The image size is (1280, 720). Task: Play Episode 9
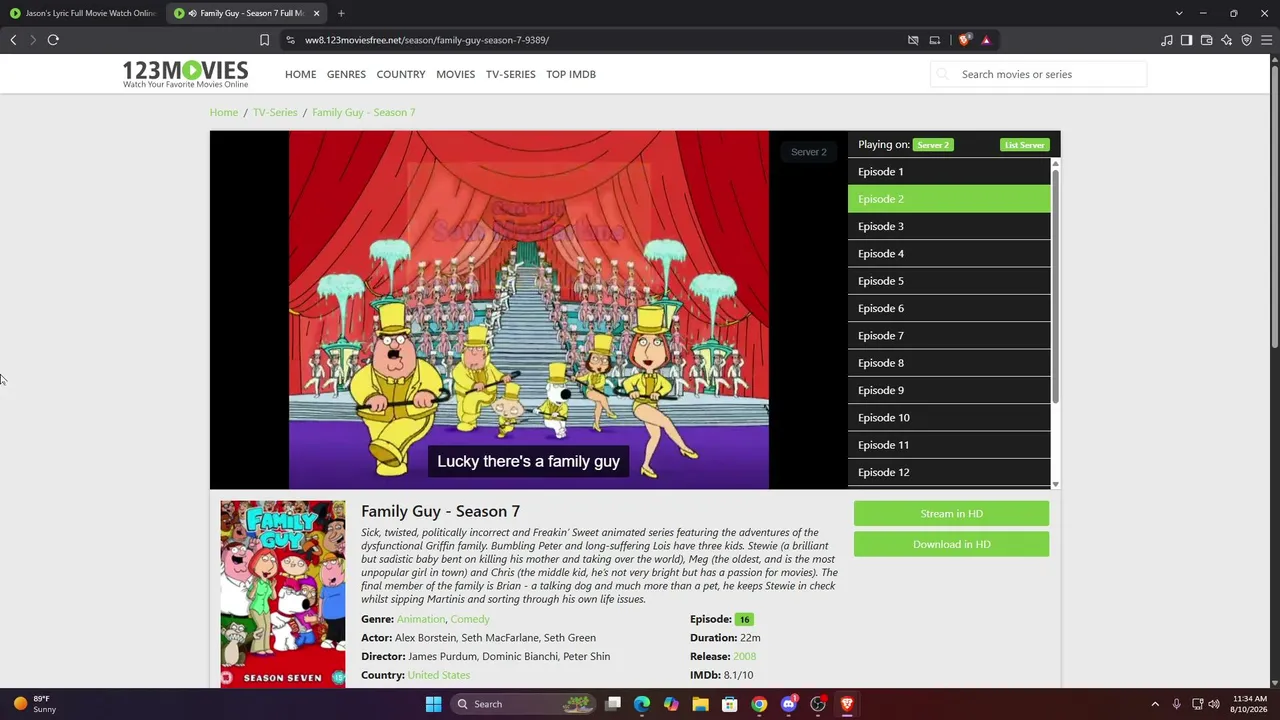(949, 390)
